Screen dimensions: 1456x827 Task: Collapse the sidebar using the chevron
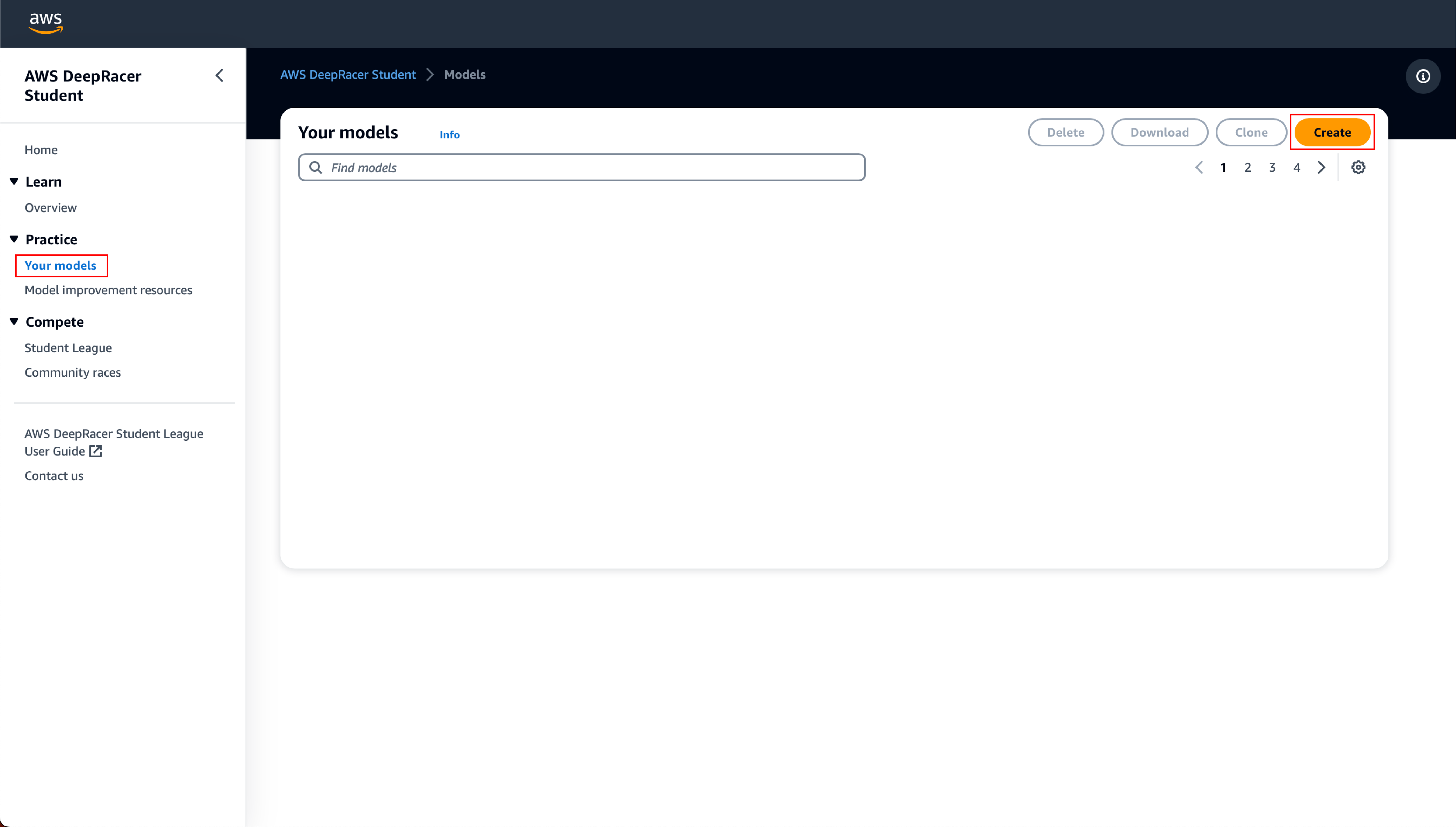pos(219,75)
